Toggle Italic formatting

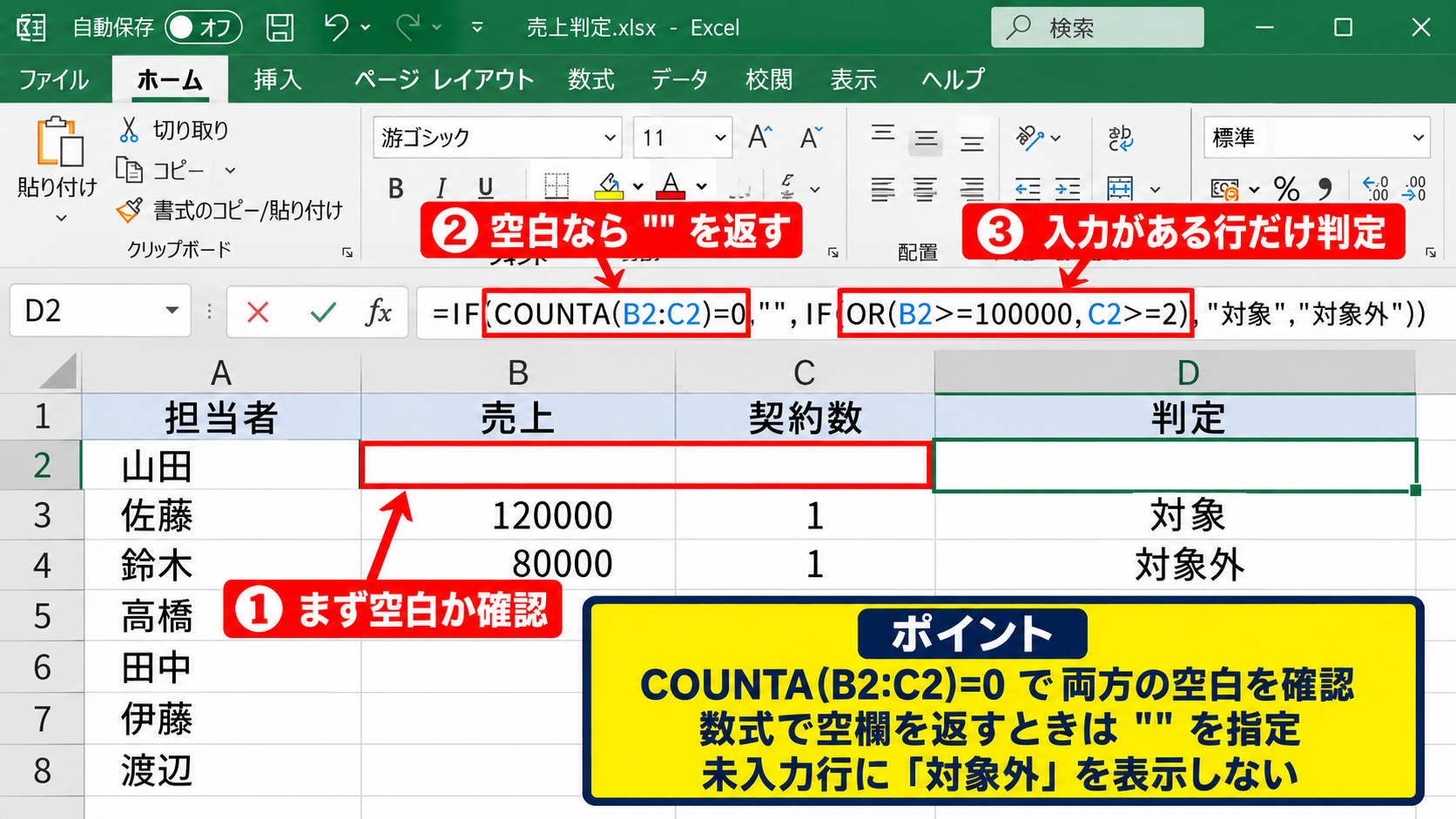click(441, 188)
